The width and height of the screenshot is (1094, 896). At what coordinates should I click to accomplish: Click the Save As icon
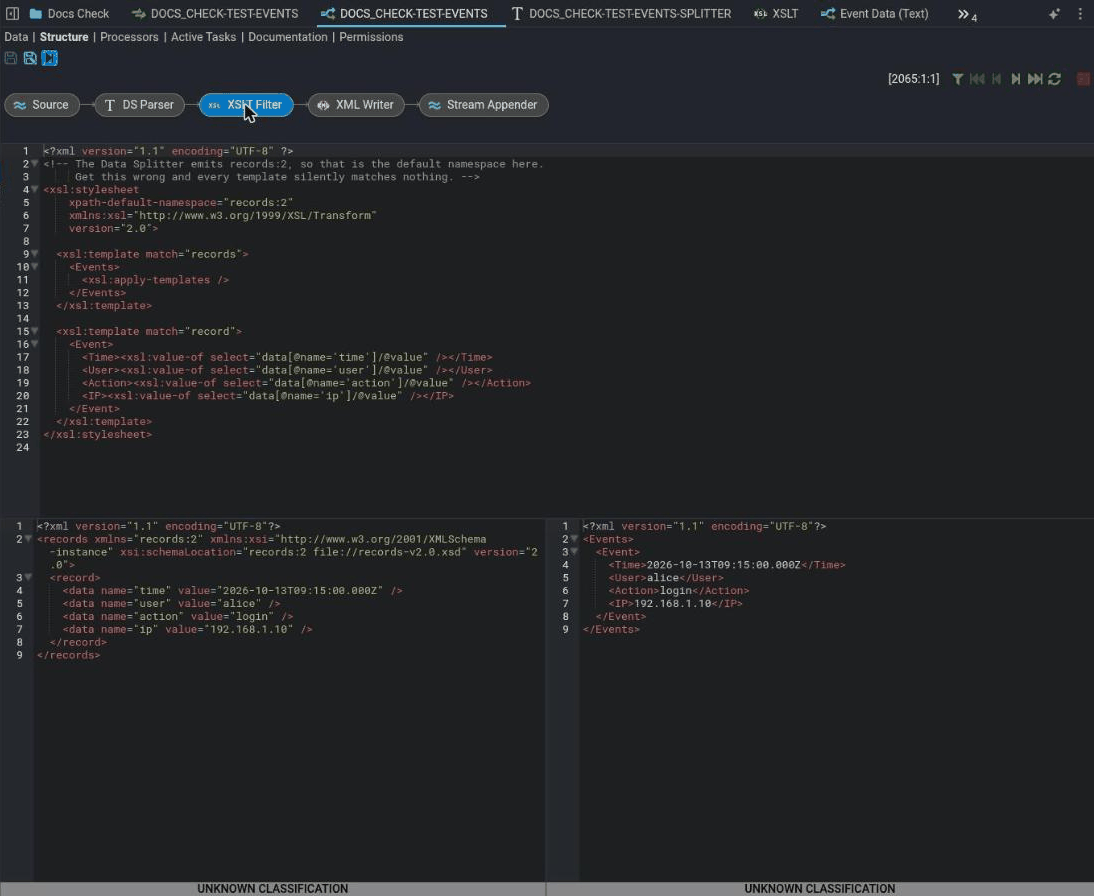(x=30, y=58)
